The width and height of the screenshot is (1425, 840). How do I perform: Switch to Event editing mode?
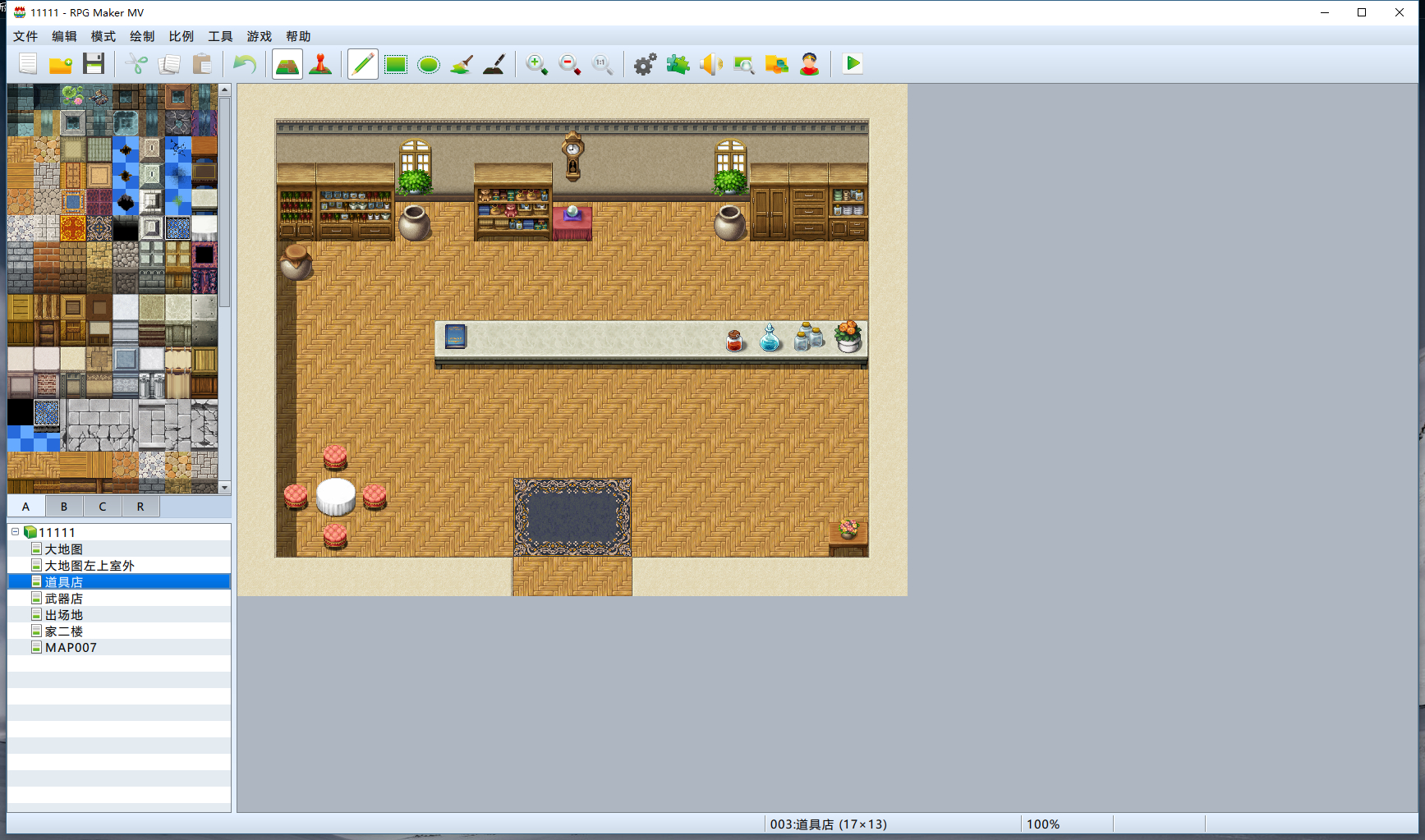[320, 64]
